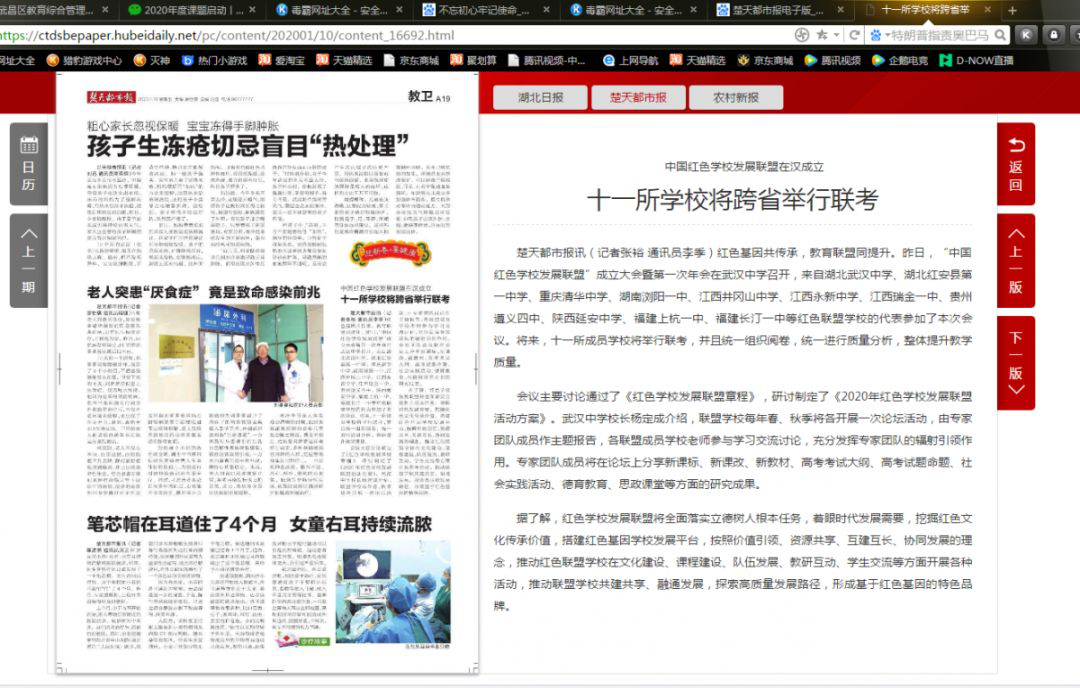Open the 热门小游戏 bookmark
The image size is (1080, 688).
pos(214,60)
